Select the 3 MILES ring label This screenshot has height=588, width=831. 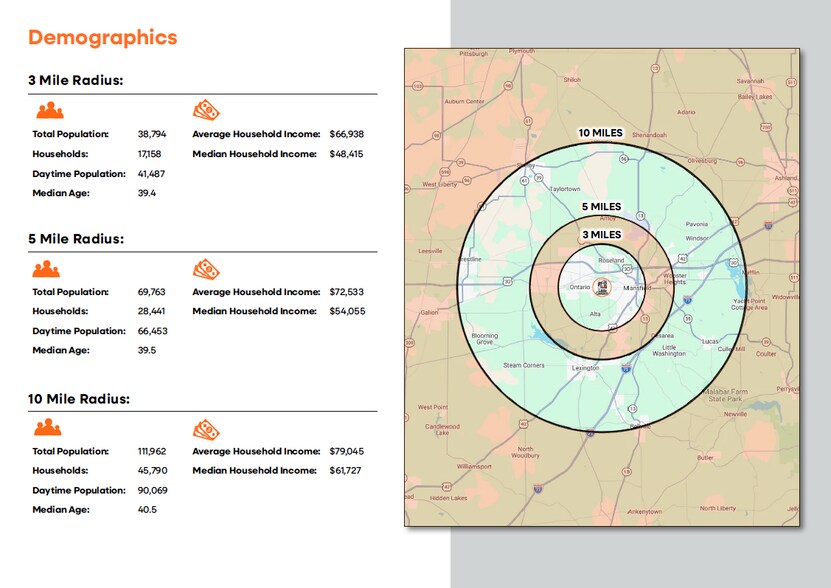[x=601, y=235]
